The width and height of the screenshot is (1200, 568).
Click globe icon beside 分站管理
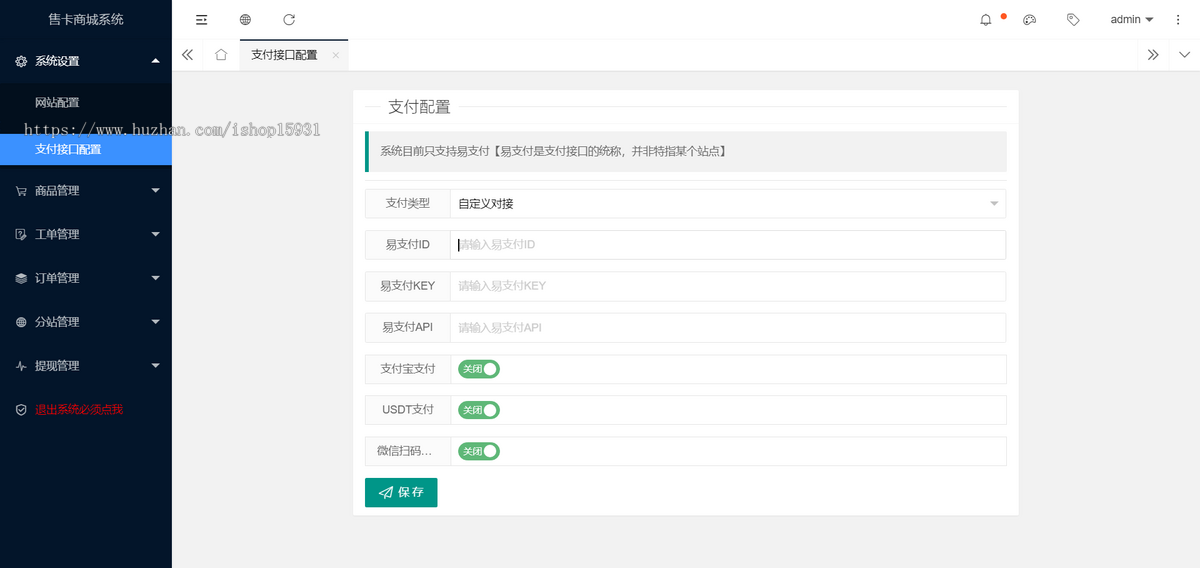coord(21,322)
